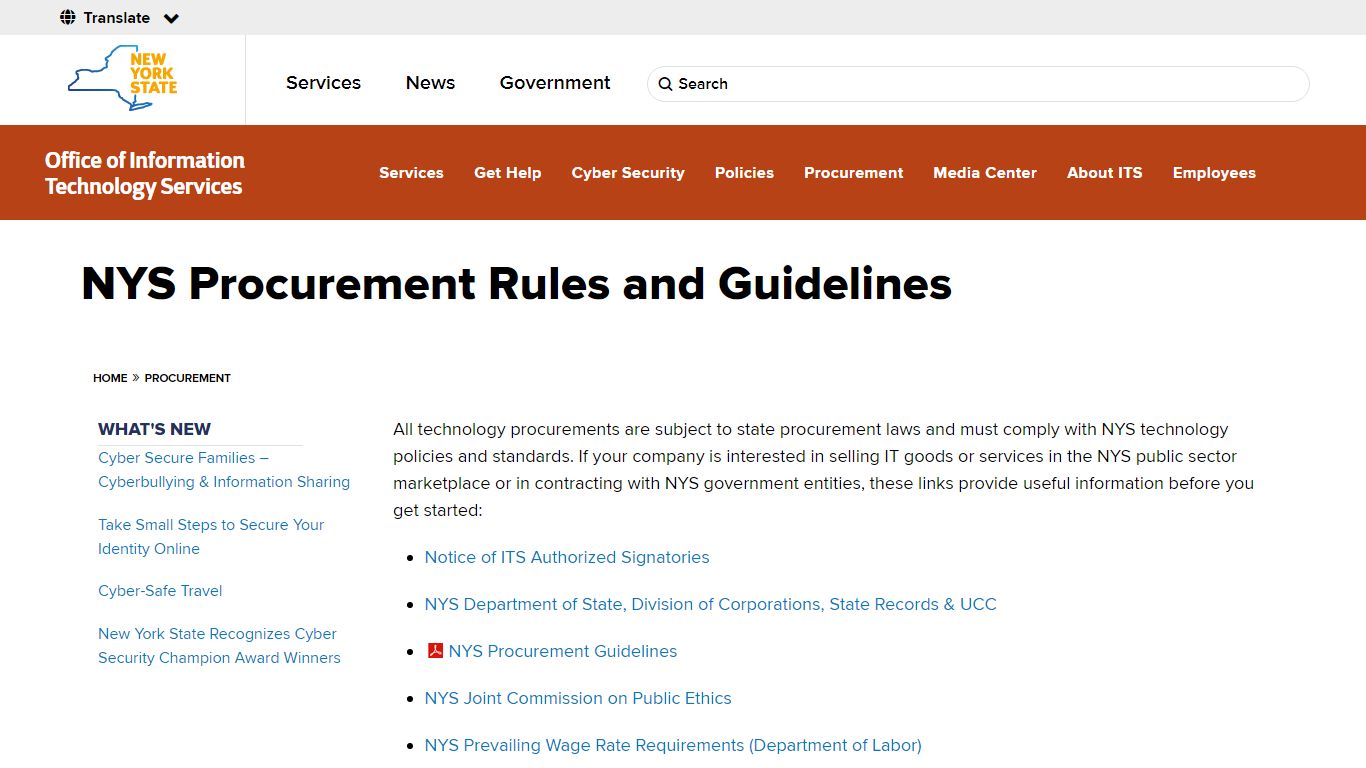The height and width of the screenshot is (768, 1366).
Task: Expand the Translate dropdown chevron
Action: [171, 18]
